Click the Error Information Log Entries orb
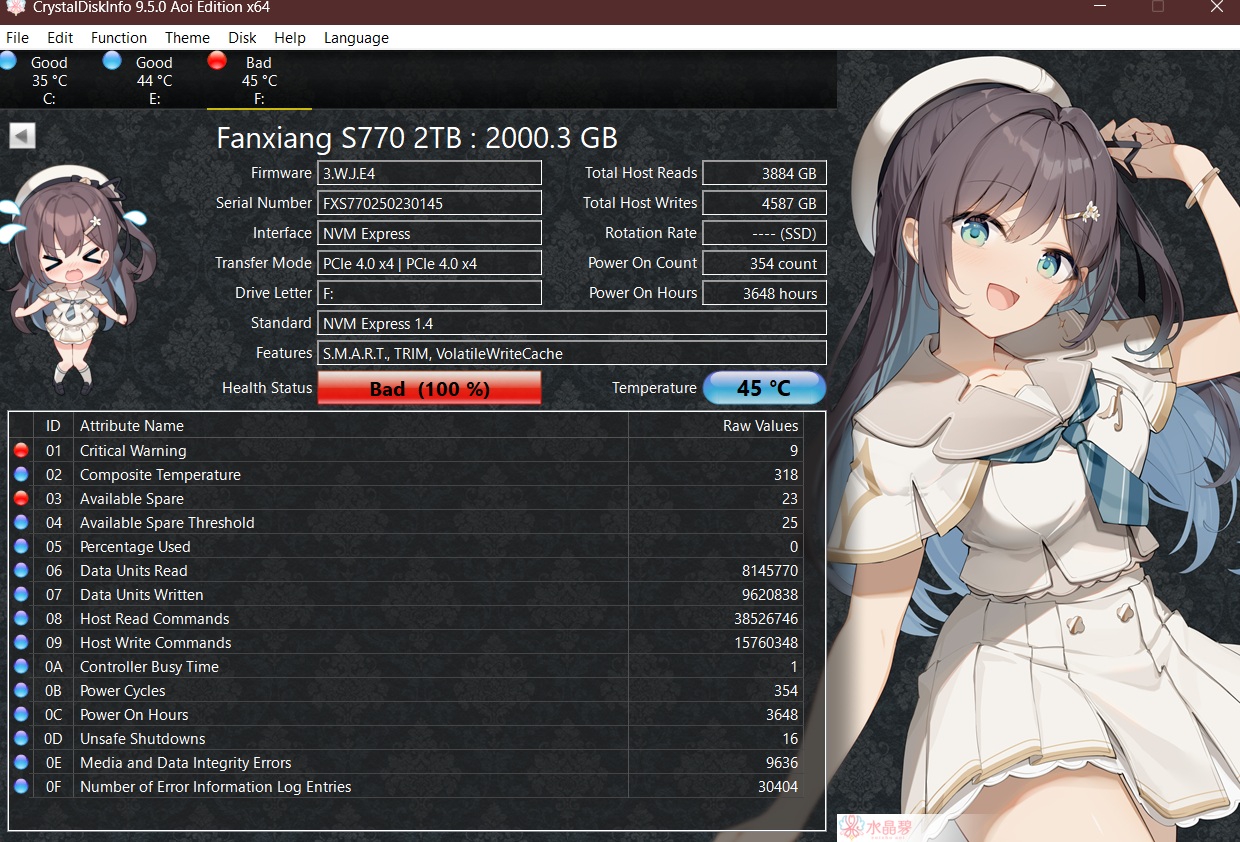 (x=21, y=787)
